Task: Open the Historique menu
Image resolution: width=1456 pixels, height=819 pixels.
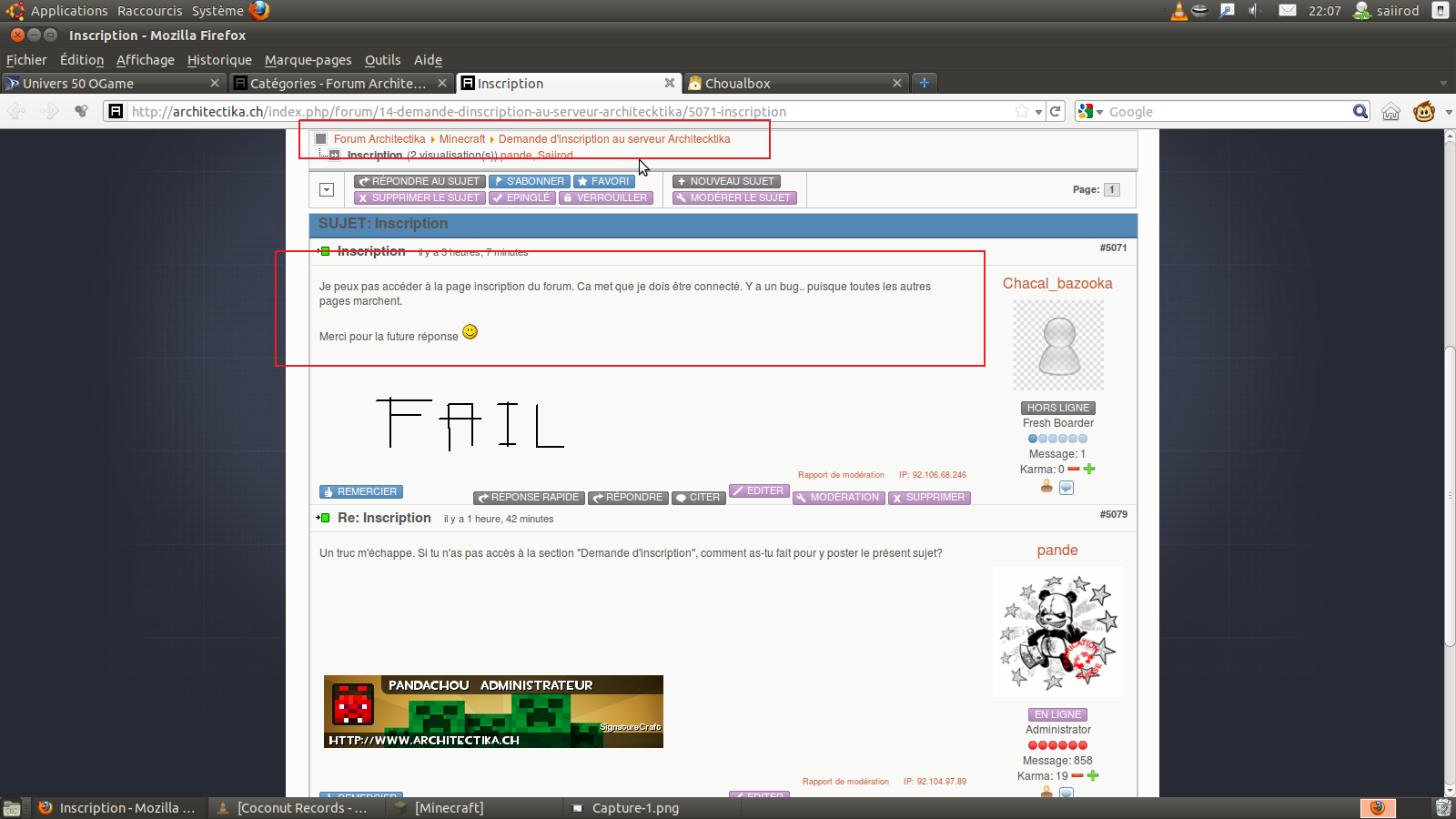Action: click(219, 60)
